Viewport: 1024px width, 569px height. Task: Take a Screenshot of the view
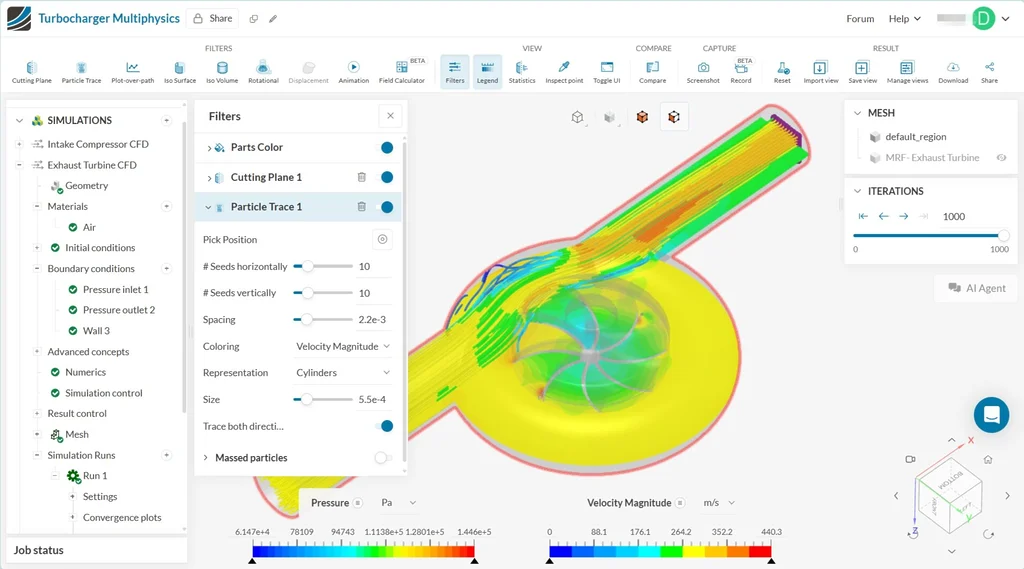coord(703,71)
